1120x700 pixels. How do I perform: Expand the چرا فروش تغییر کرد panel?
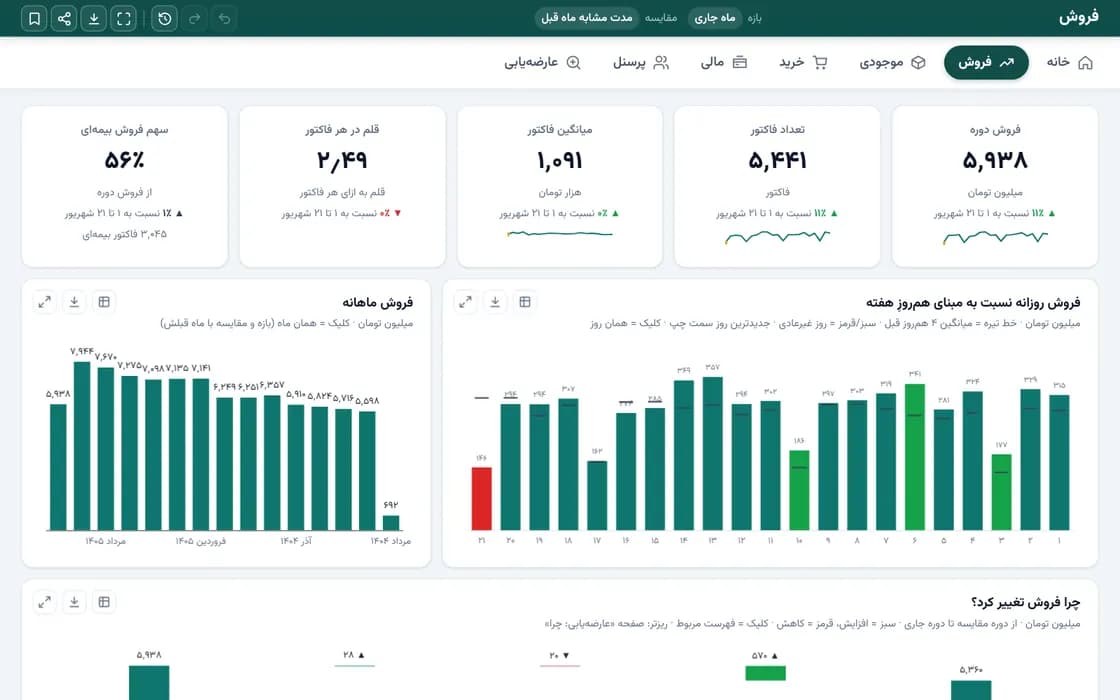[x=44, y=602]
